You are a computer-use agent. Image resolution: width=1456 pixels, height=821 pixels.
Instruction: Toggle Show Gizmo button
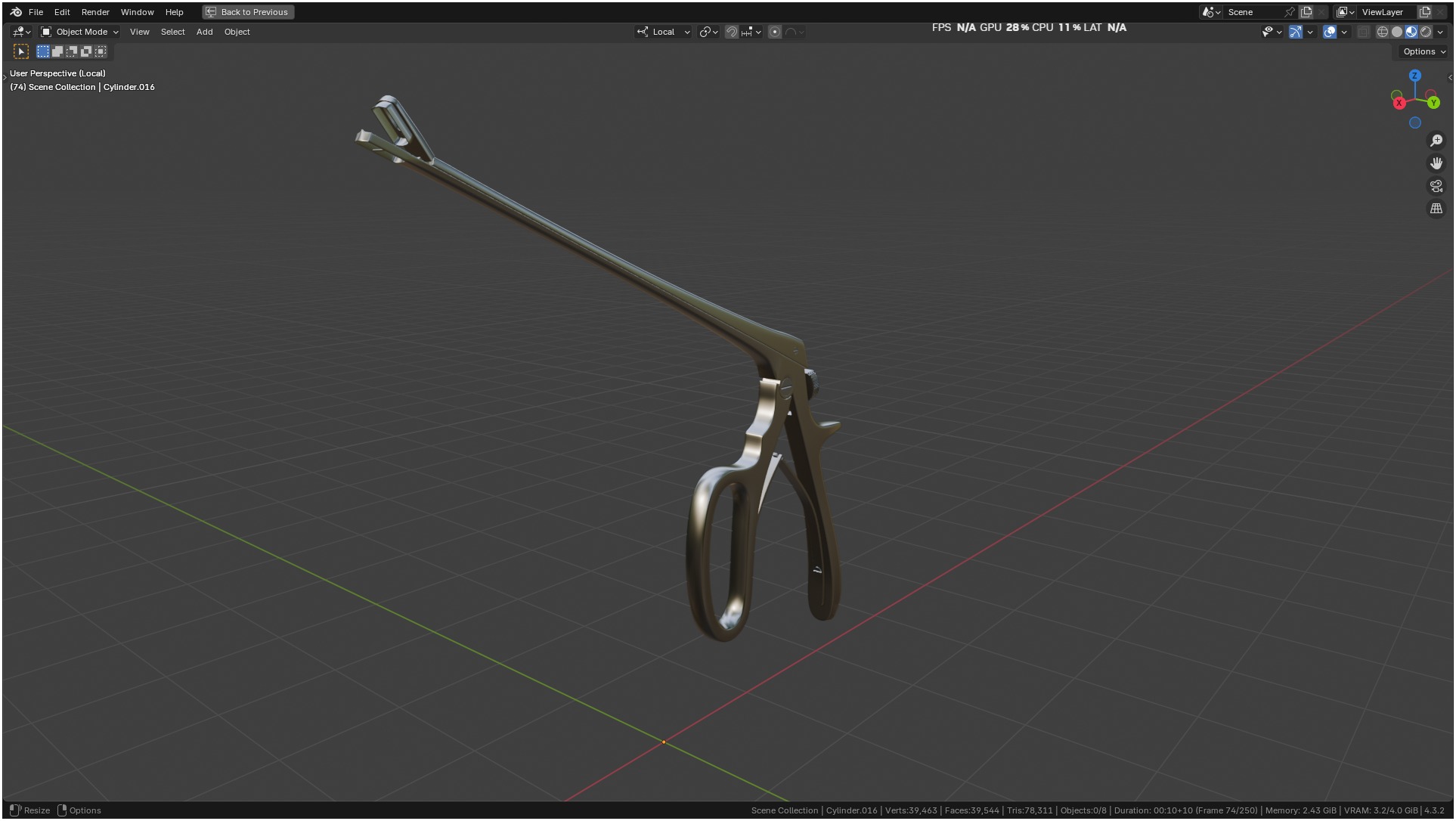[1296, 32]
